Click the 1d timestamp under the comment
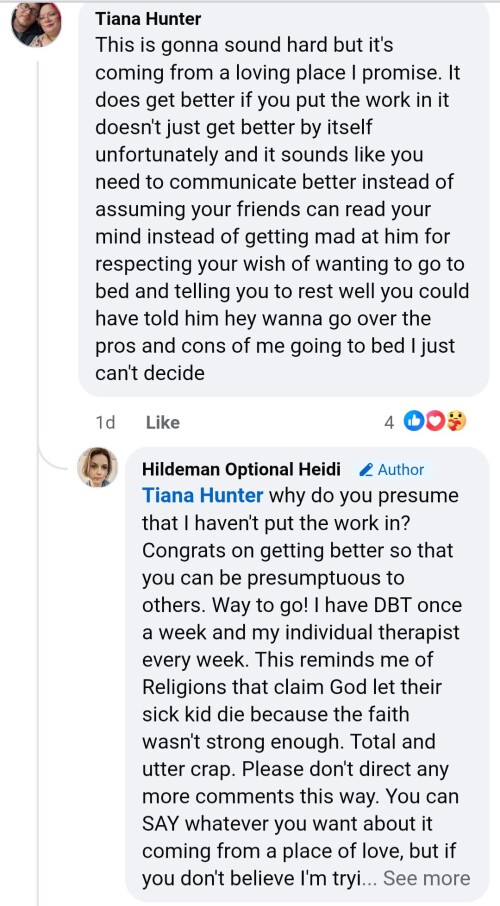The height and width of the screenshot is (906, 500). click(x=105, y=422)
